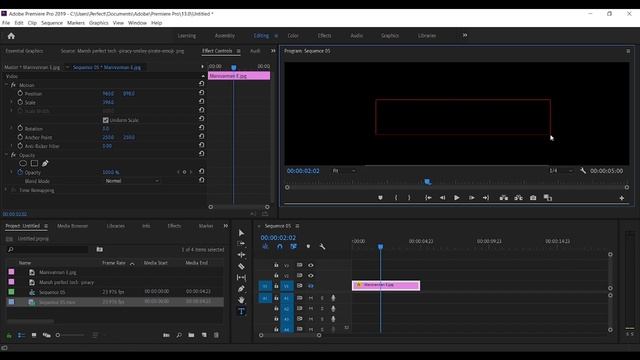Click the Home icon
The image size is (640, 360).
(11, 36)
